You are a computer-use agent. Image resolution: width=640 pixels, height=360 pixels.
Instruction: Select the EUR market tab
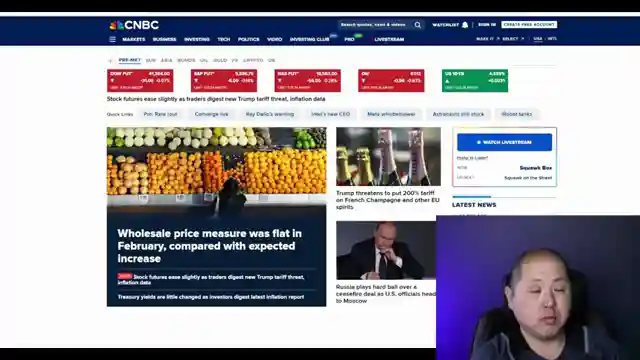pyautogui.click(x=151, y=60)
